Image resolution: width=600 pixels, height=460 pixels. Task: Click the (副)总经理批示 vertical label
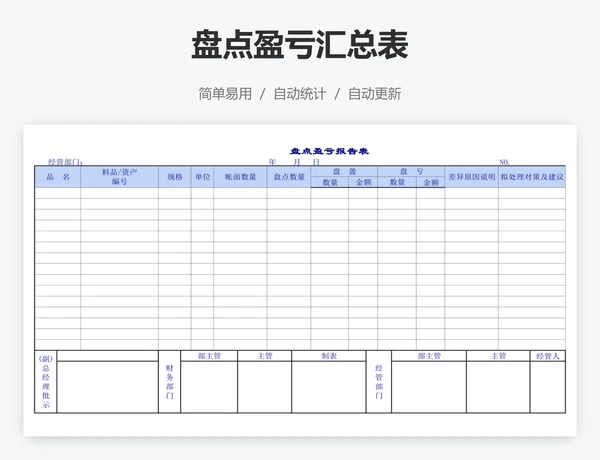click(x=46, y=382)
